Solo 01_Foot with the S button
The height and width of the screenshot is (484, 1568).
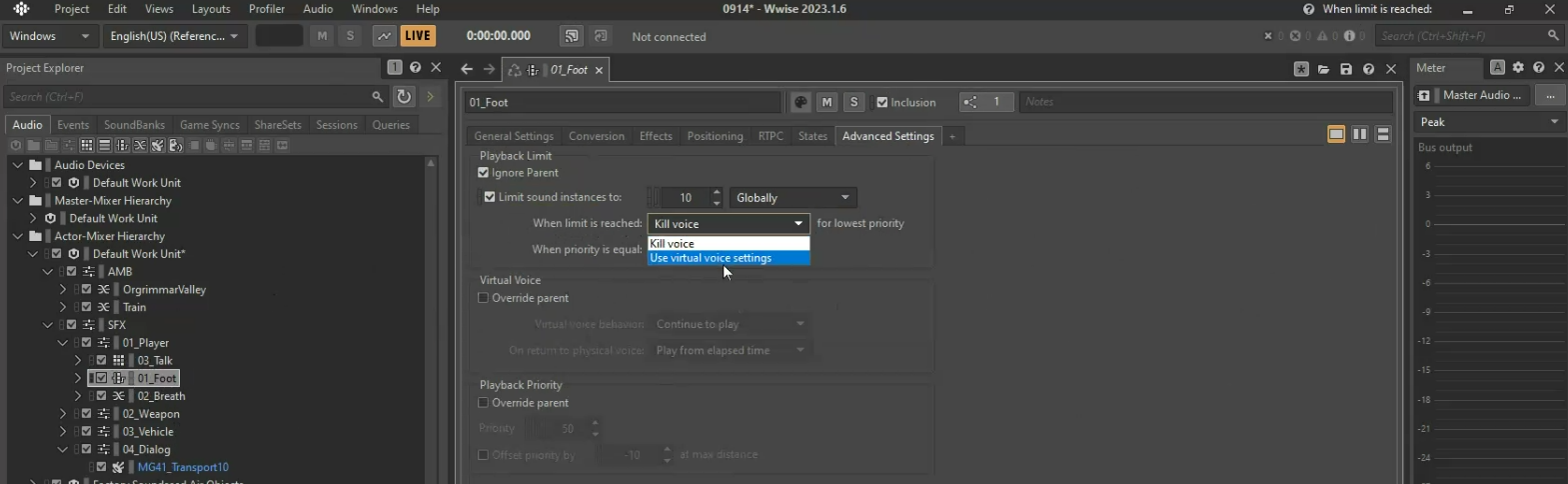pos(853,102)
